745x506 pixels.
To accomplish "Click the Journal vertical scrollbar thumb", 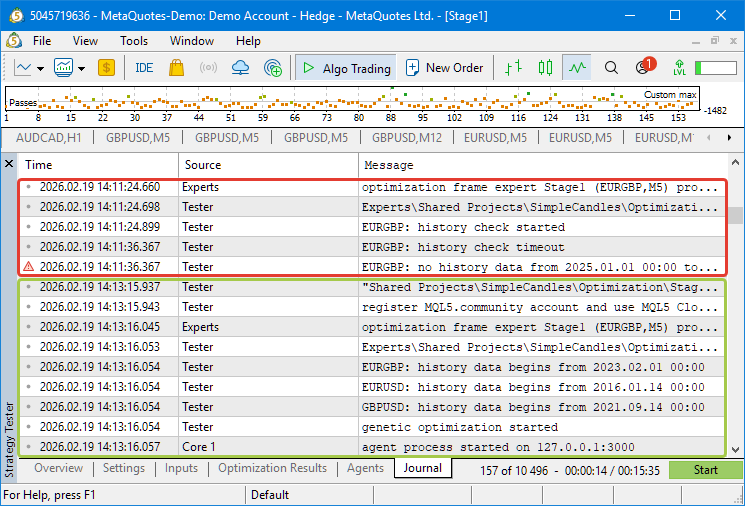I will (x=735, y=215).
